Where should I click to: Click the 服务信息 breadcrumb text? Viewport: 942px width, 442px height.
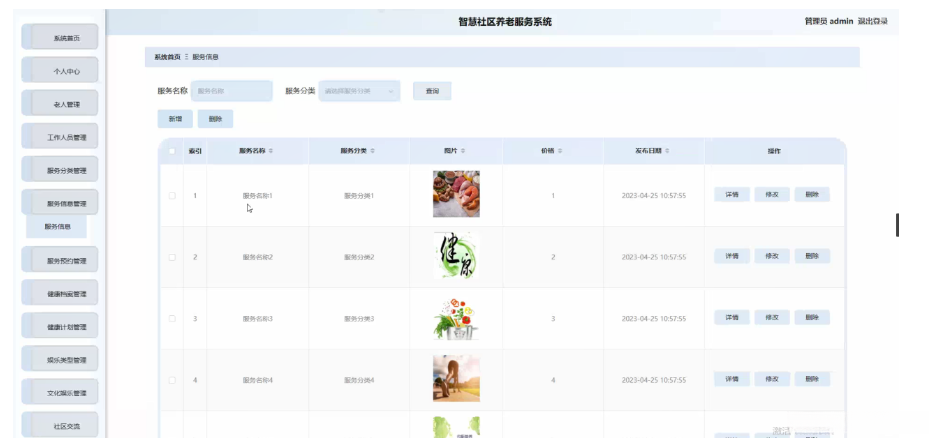(205, 57)
